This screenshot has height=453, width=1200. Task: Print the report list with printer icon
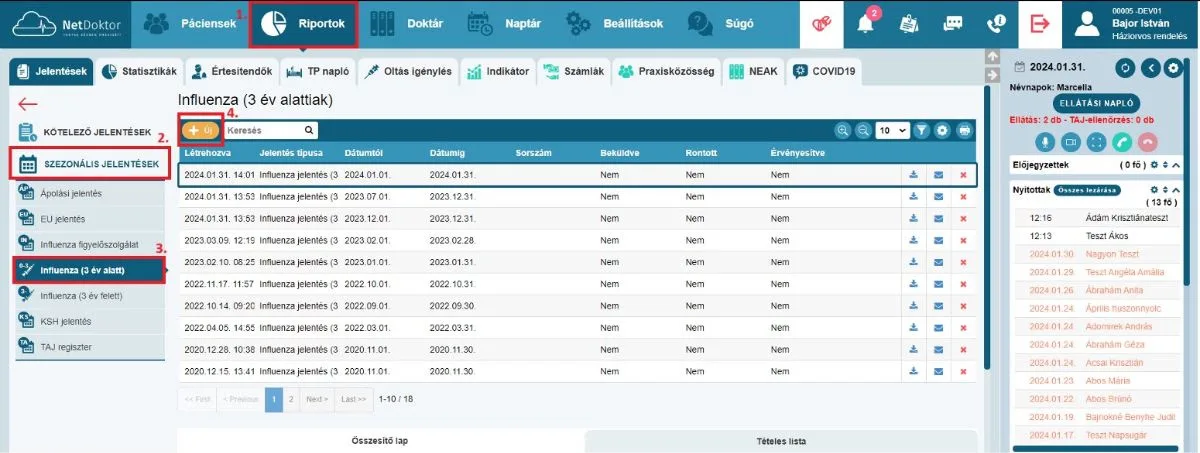point(964,130)
